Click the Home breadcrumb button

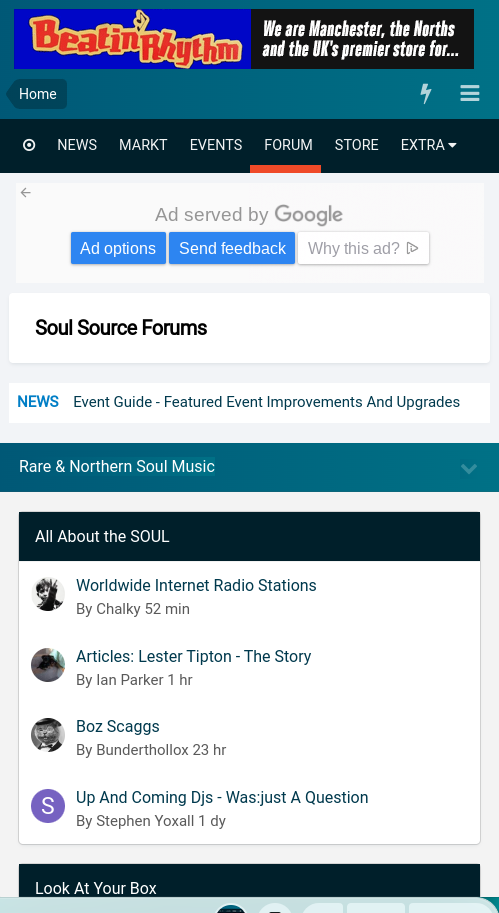(x=37, y=94)
